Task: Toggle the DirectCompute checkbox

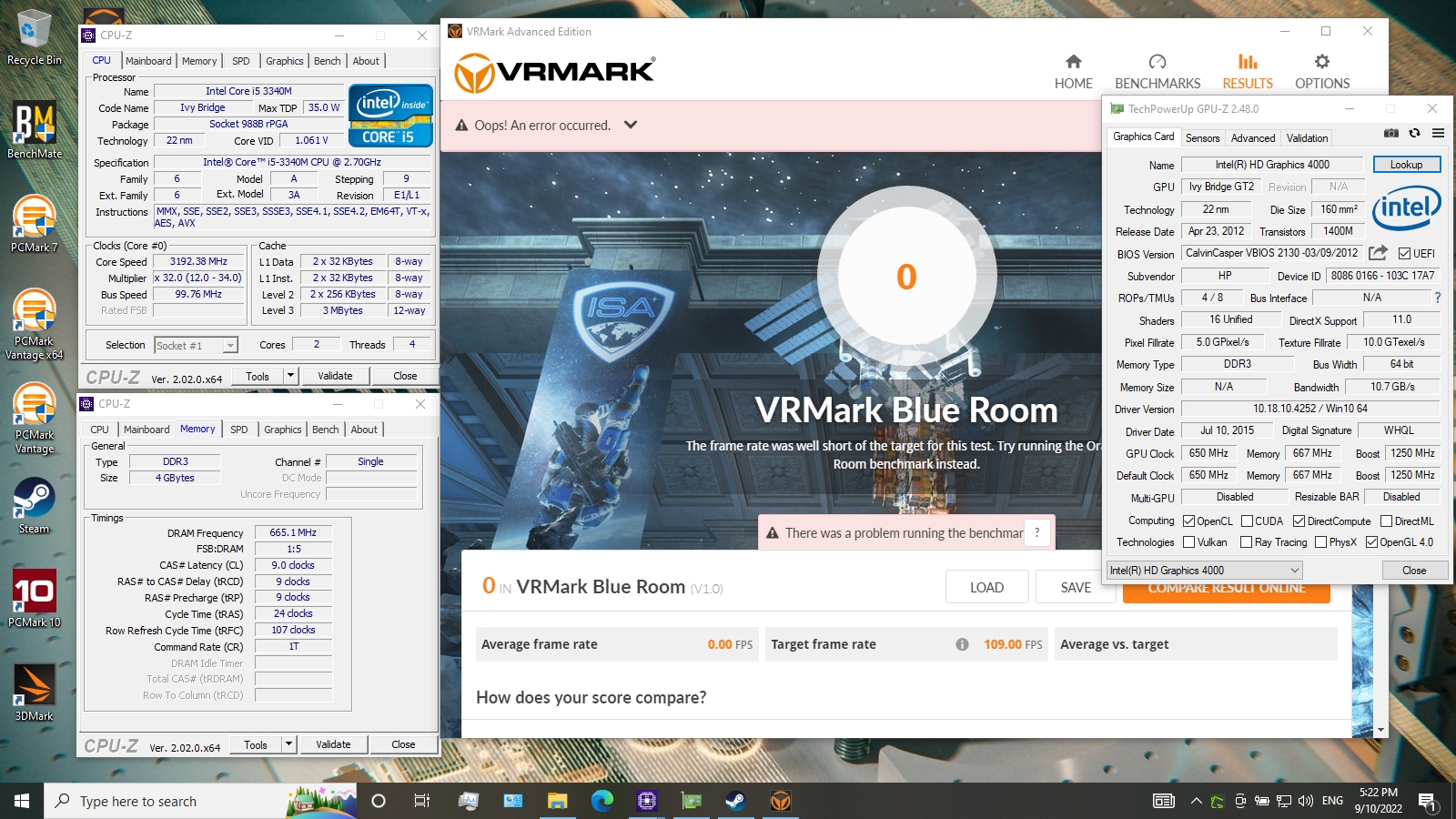Action: [x=1299, y=521]
